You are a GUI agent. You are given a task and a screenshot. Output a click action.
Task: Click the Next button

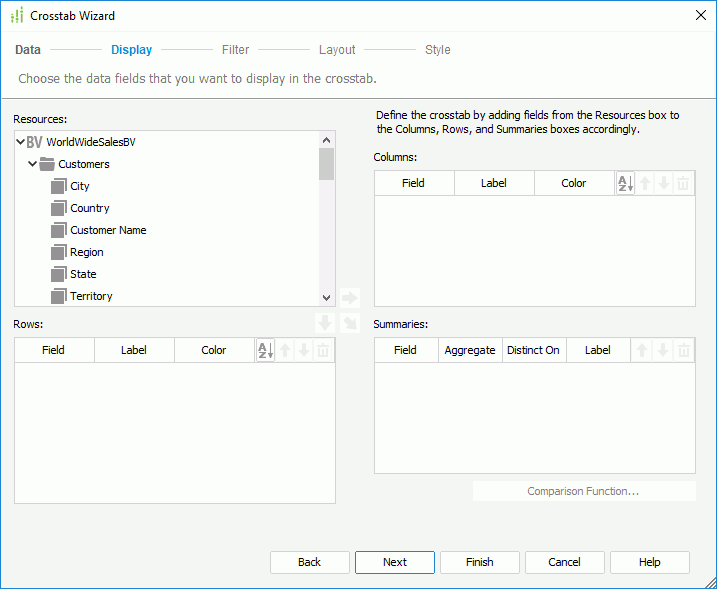point(395,562)
